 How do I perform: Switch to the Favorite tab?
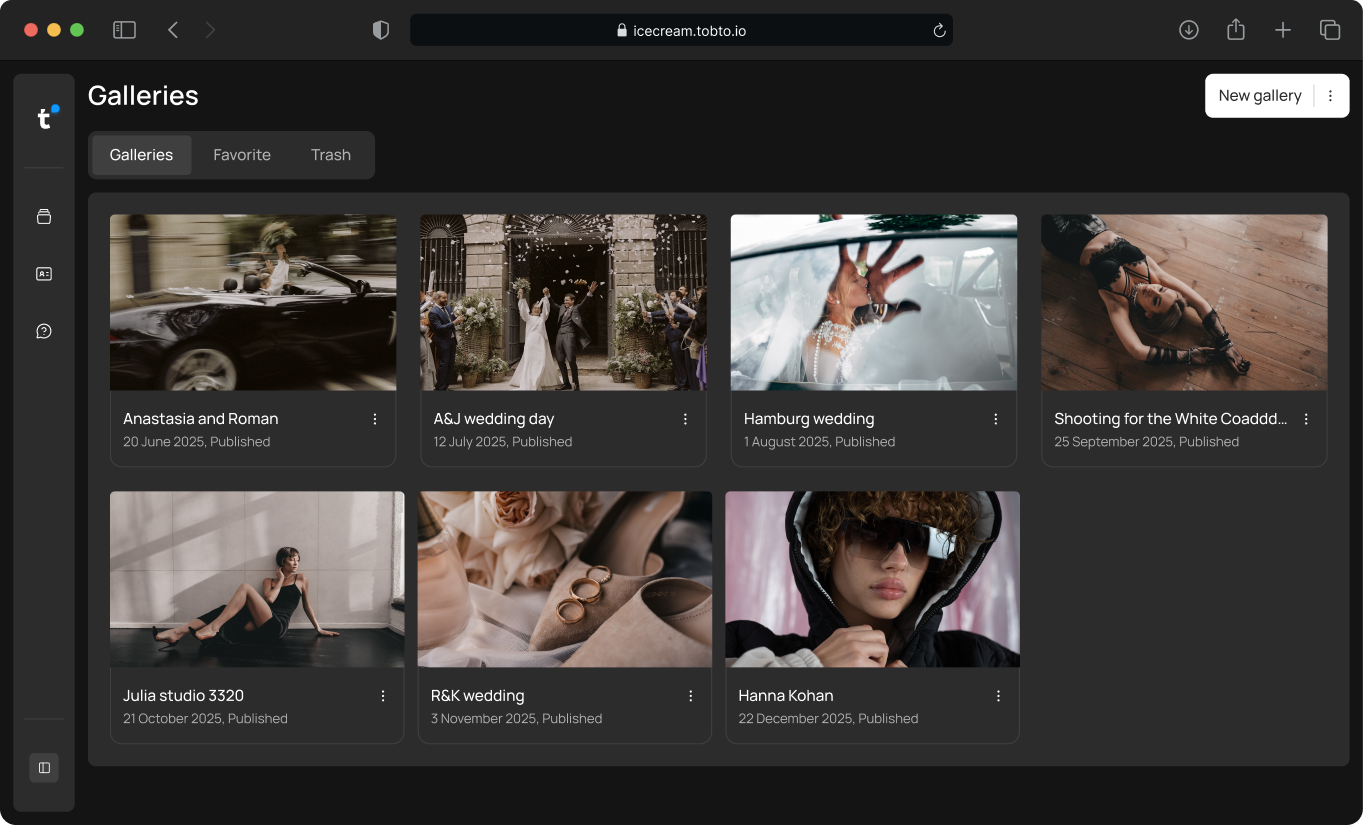(241, 155)
